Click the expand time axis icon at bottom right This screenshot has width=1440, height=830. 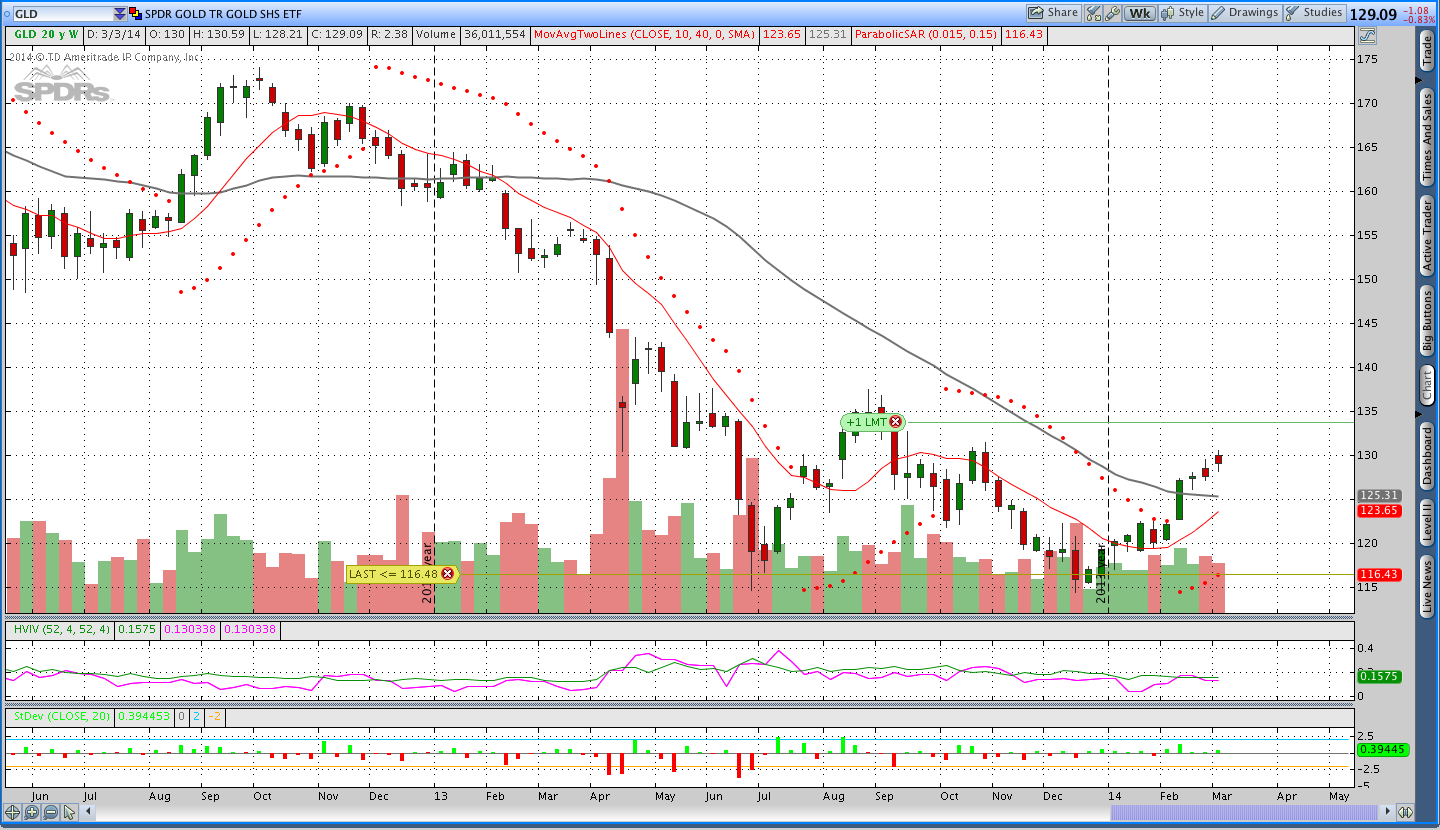point(1405,812)
